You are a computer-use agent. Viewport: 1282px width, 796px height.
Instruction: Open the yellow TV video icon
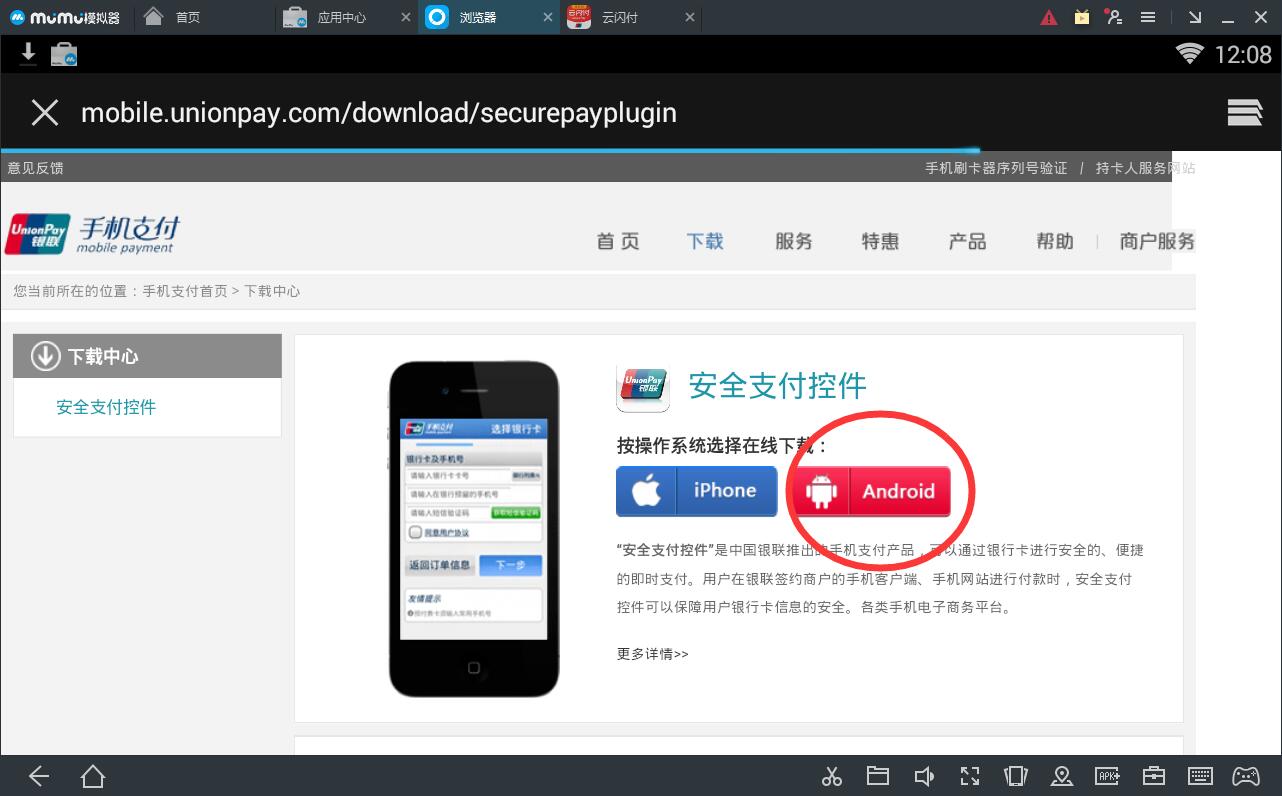(x=1082, y=17)
